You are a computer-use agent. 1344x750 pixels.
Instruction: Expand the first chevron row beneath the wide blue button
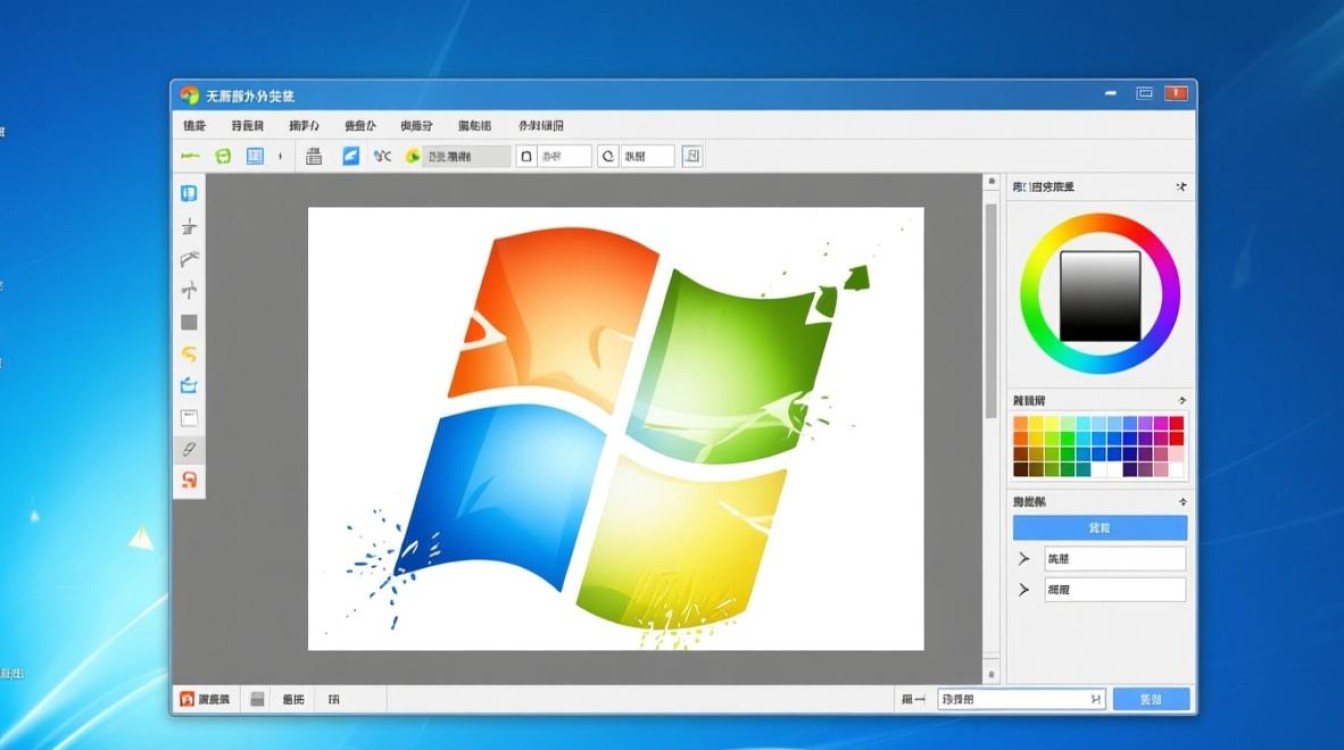(x=1023, y=558)
